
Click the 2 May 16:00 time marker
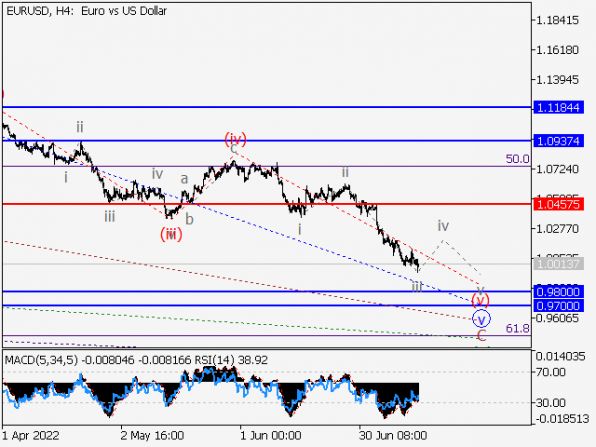[152, 435]
